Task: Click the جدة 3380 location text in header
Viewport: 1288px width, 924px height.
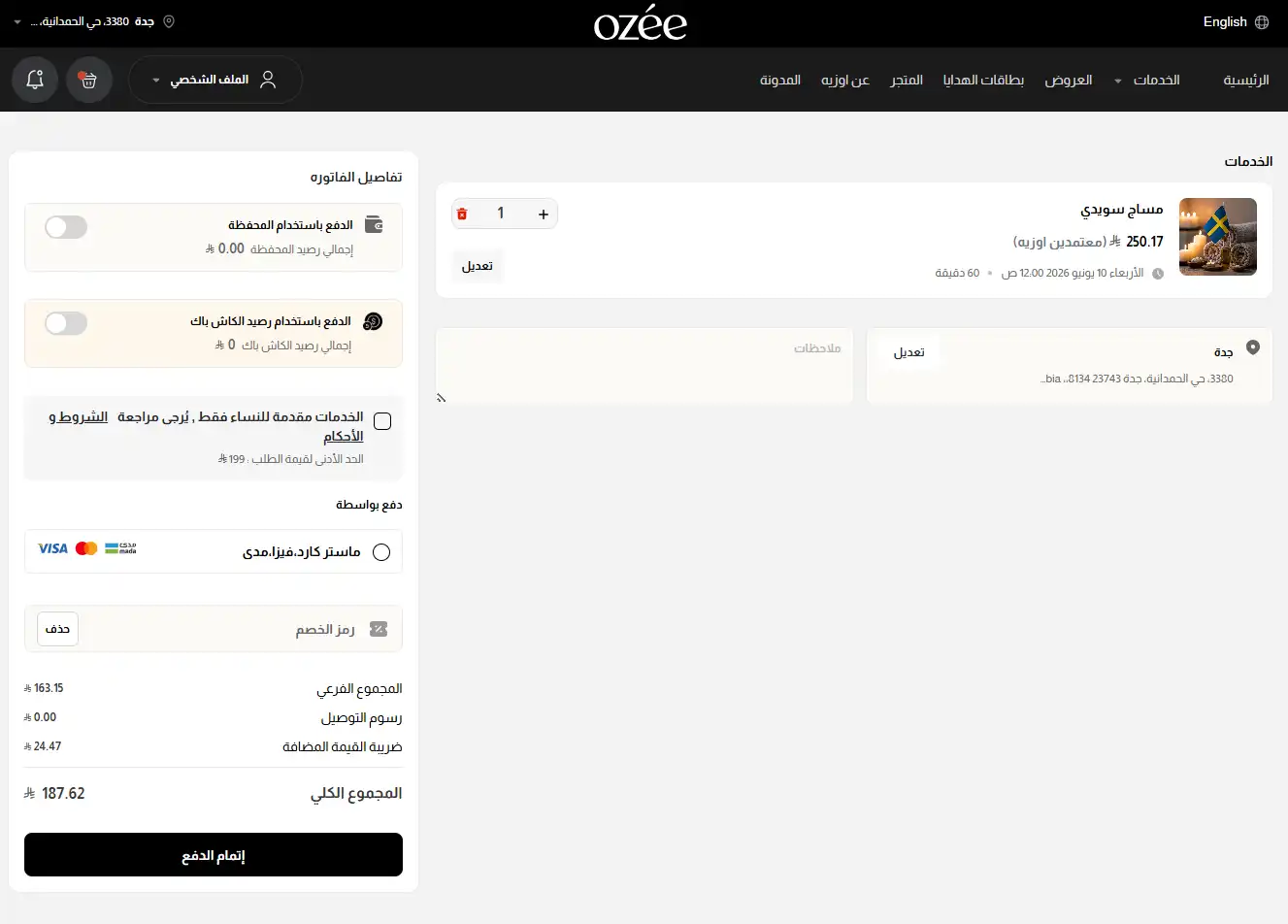Action: pyautogui.click(x=92, y=21)
